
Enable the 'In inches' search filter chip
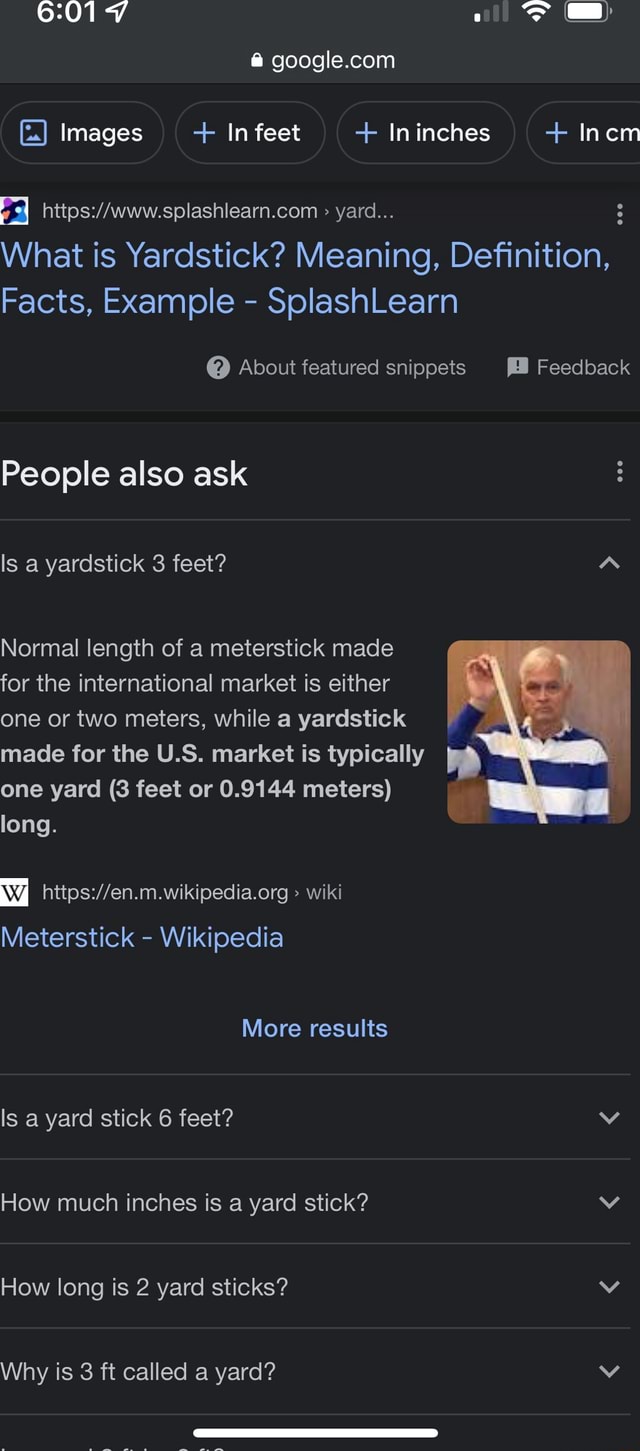[x=425, y=132]
